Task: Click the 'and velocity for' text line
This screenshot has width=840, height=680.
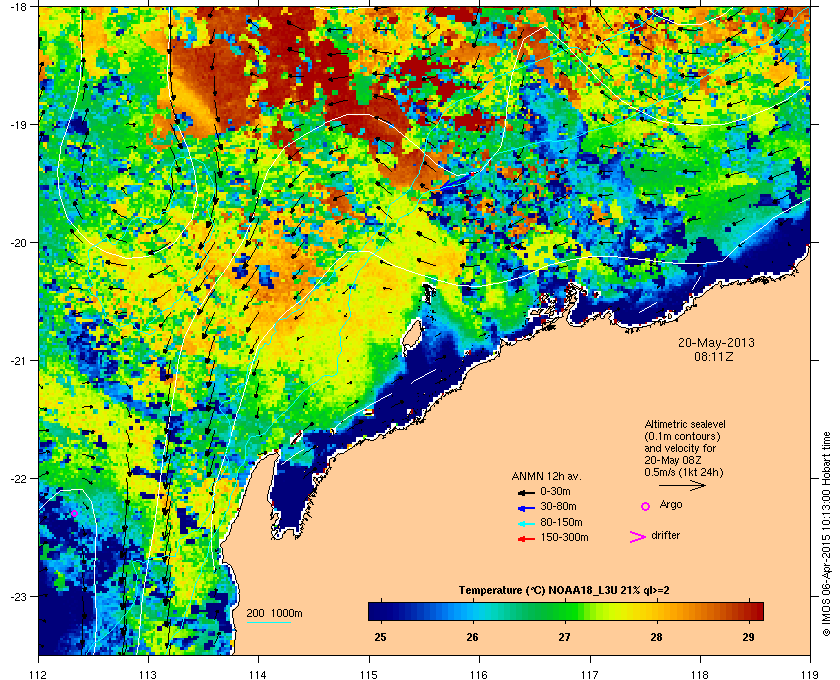Action: tap(680, 448)
